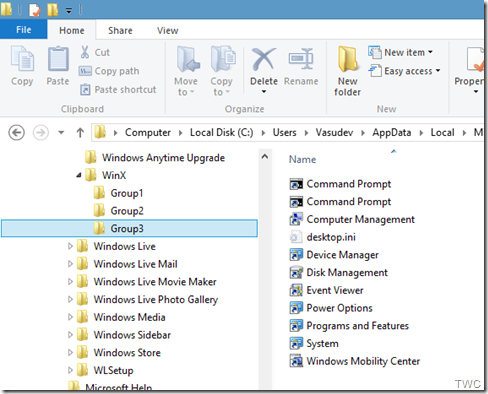The height and width of the screenshot is (394, 488).
Task: Expand Windows Live Photo Gallery node
Action: 70,299
